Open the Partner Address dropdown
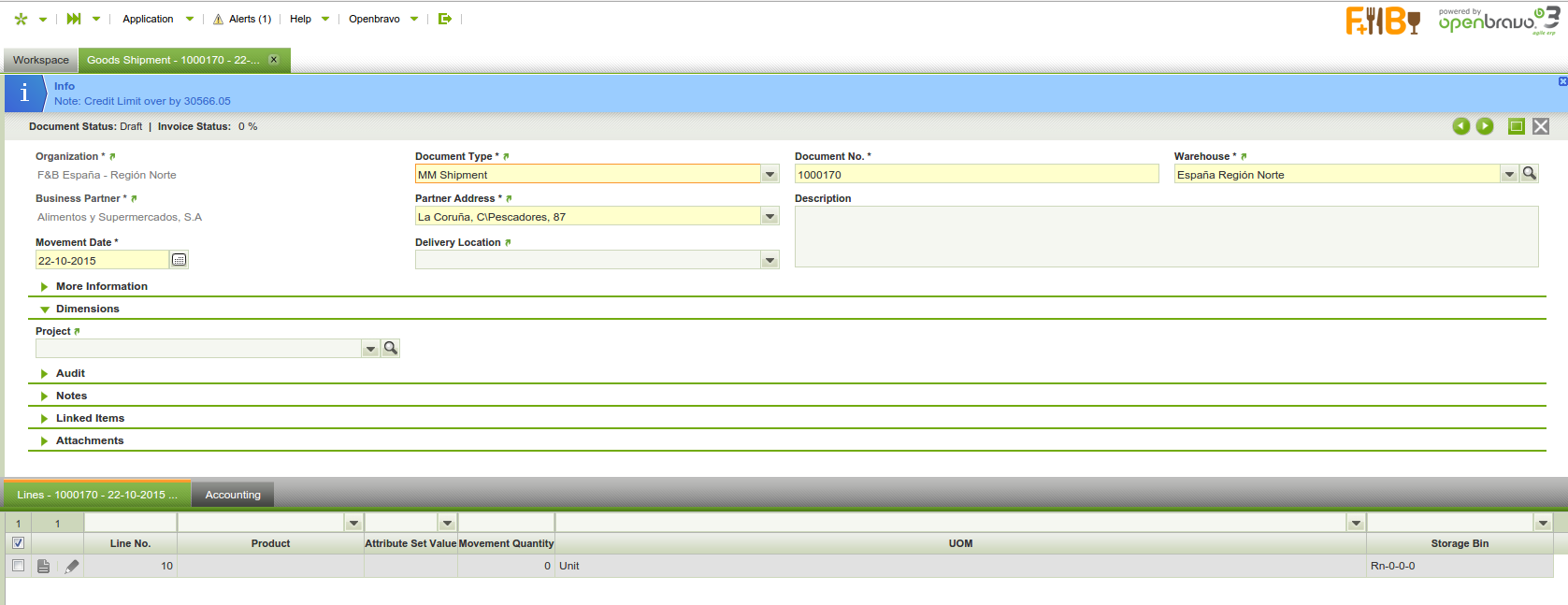This screenshot has width=1568, height=605. (770, 217)
